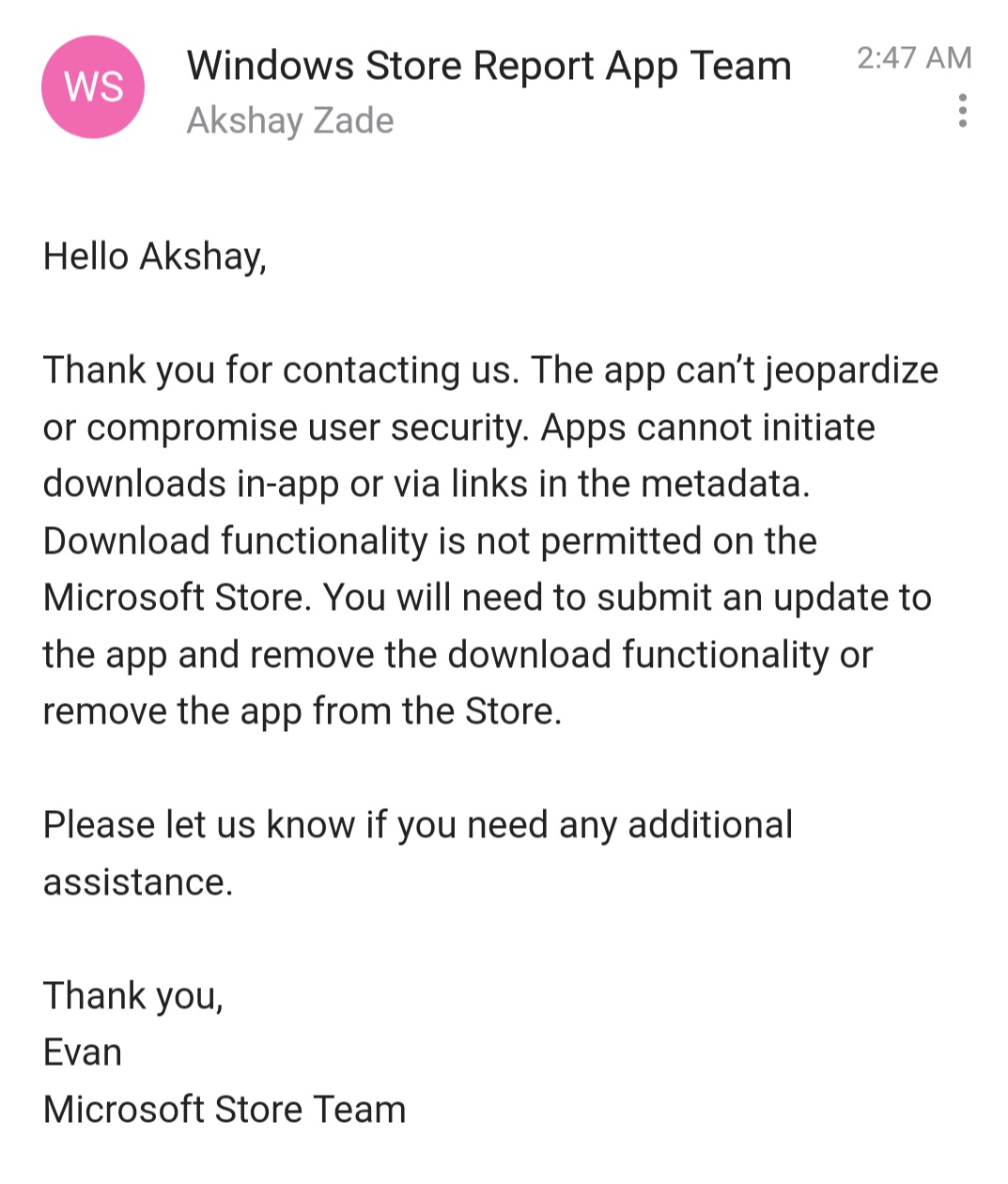1008x1184 pixels.
Task: Select the 'Hello Akshay,' greeting line
Action: coord(155,257)
